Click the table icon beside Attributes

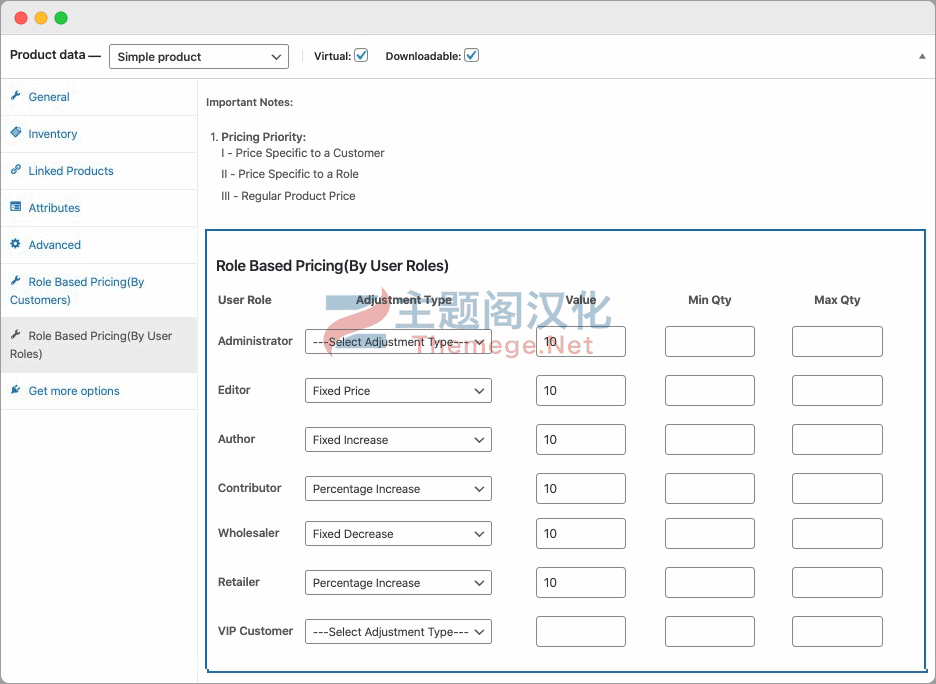click(x=16, y=207)
